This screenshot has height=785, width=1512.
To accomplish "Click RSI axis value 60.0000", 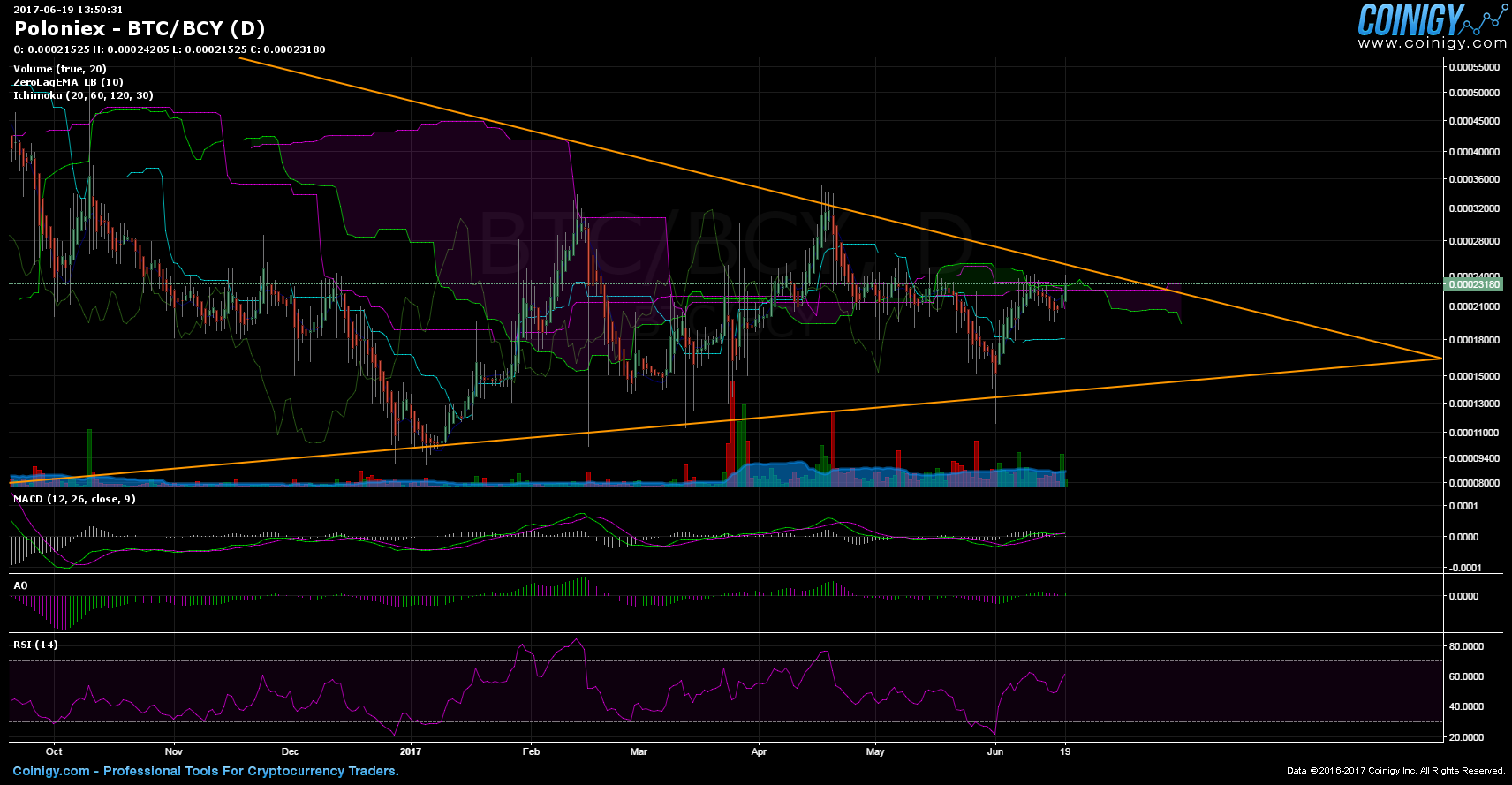I will click(x=1466, y=676).
